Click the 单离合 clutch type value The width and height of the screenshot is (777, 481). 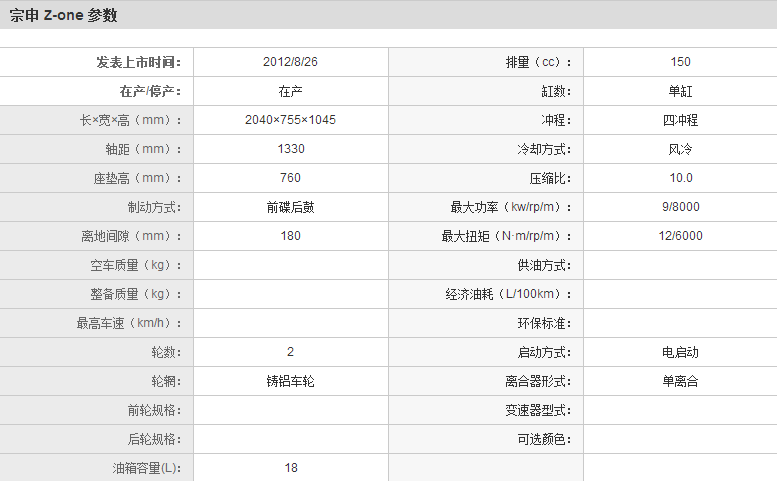pos(680,381)
